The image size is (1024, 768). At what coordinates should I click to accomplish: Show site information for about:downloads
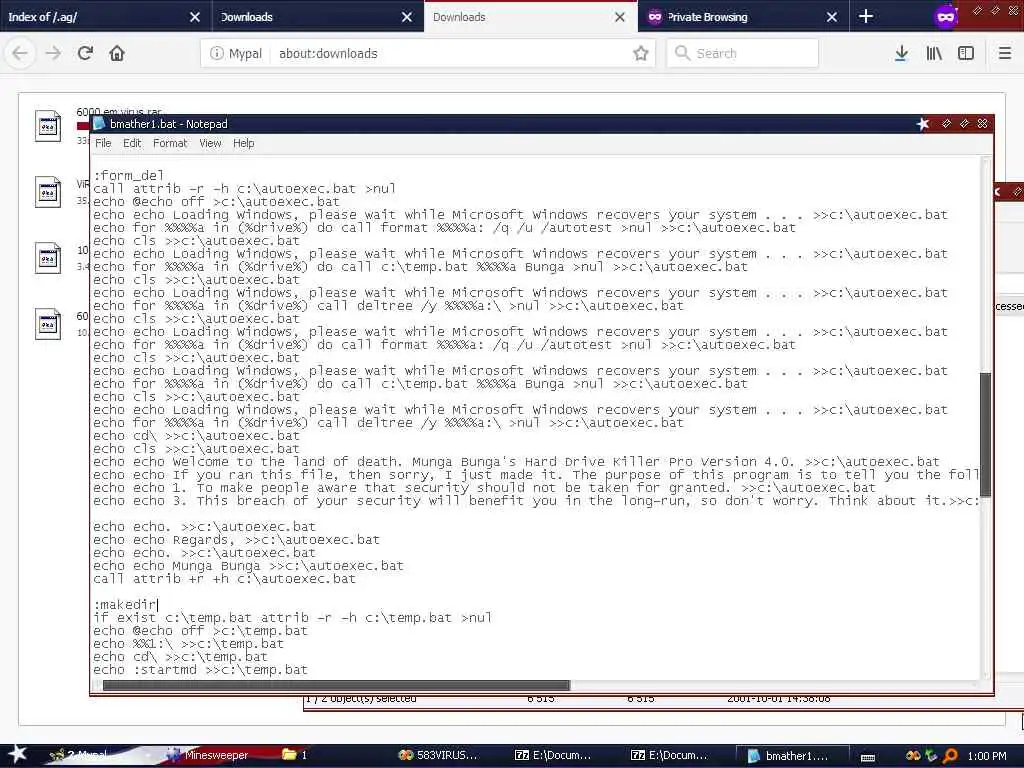(x=217, y=54)
